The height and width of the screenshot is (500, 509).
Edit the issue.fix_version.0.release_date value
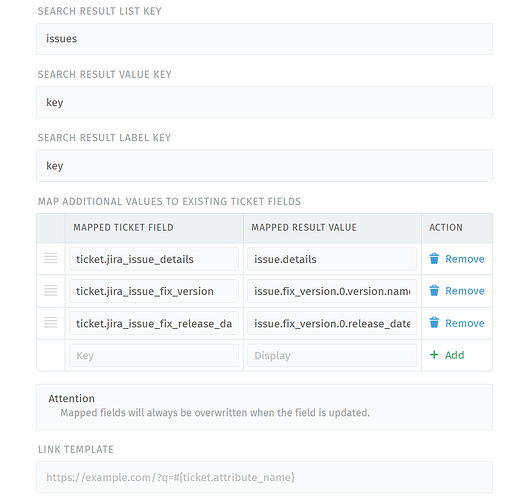pos(332,323)
